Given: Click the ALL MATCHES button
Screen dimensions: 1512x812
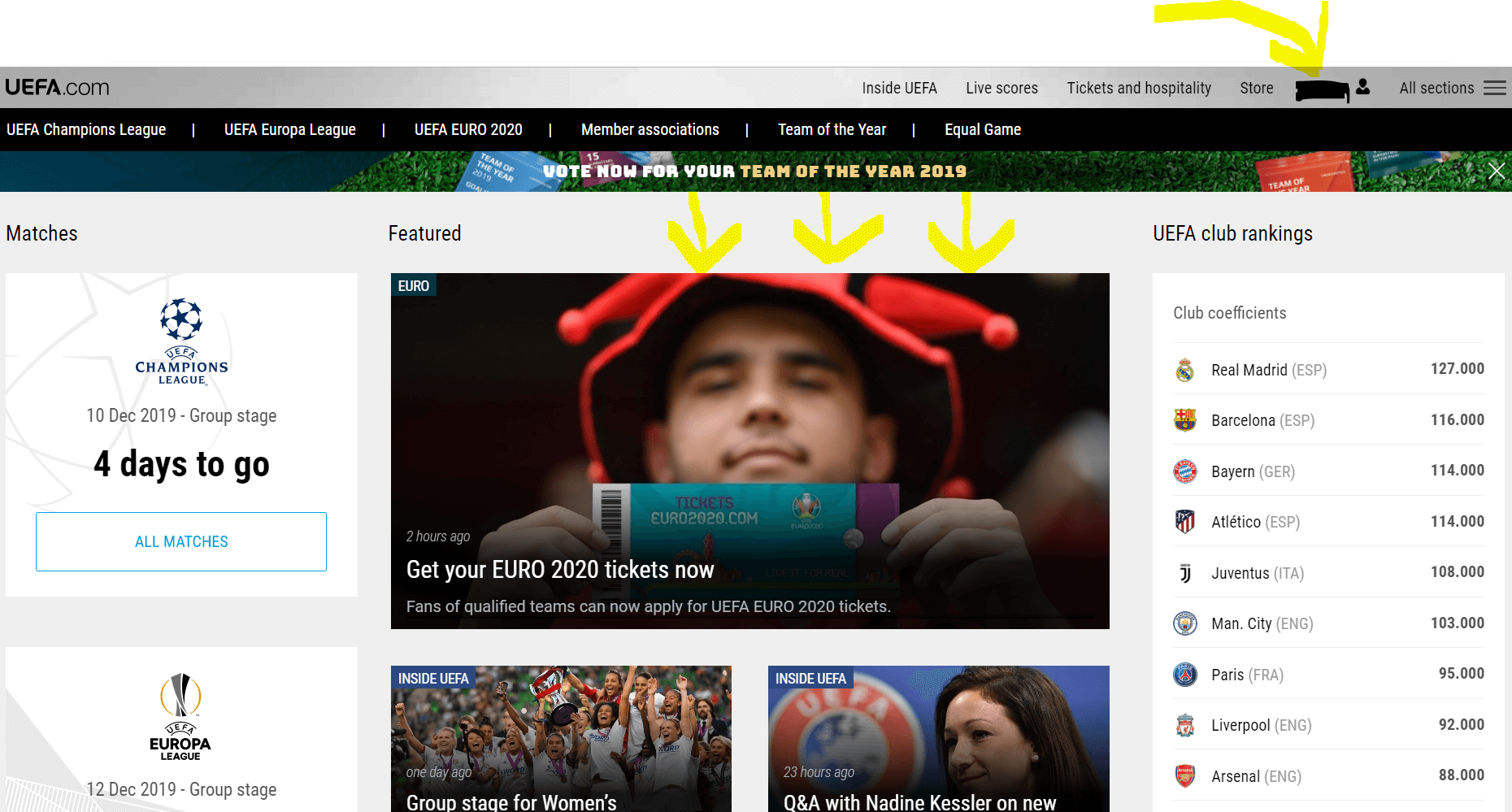Looking at the screenshot, I should (181, 541).
